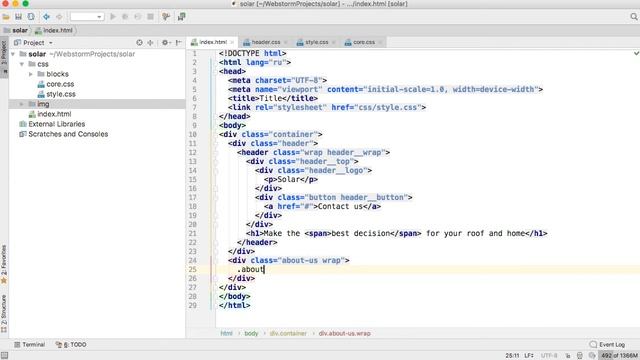Click the div.about-us.wrap editor breadcrumb
Image resolution: width=640 pixels, height=360 pixels.
click(x=344, y=333)
